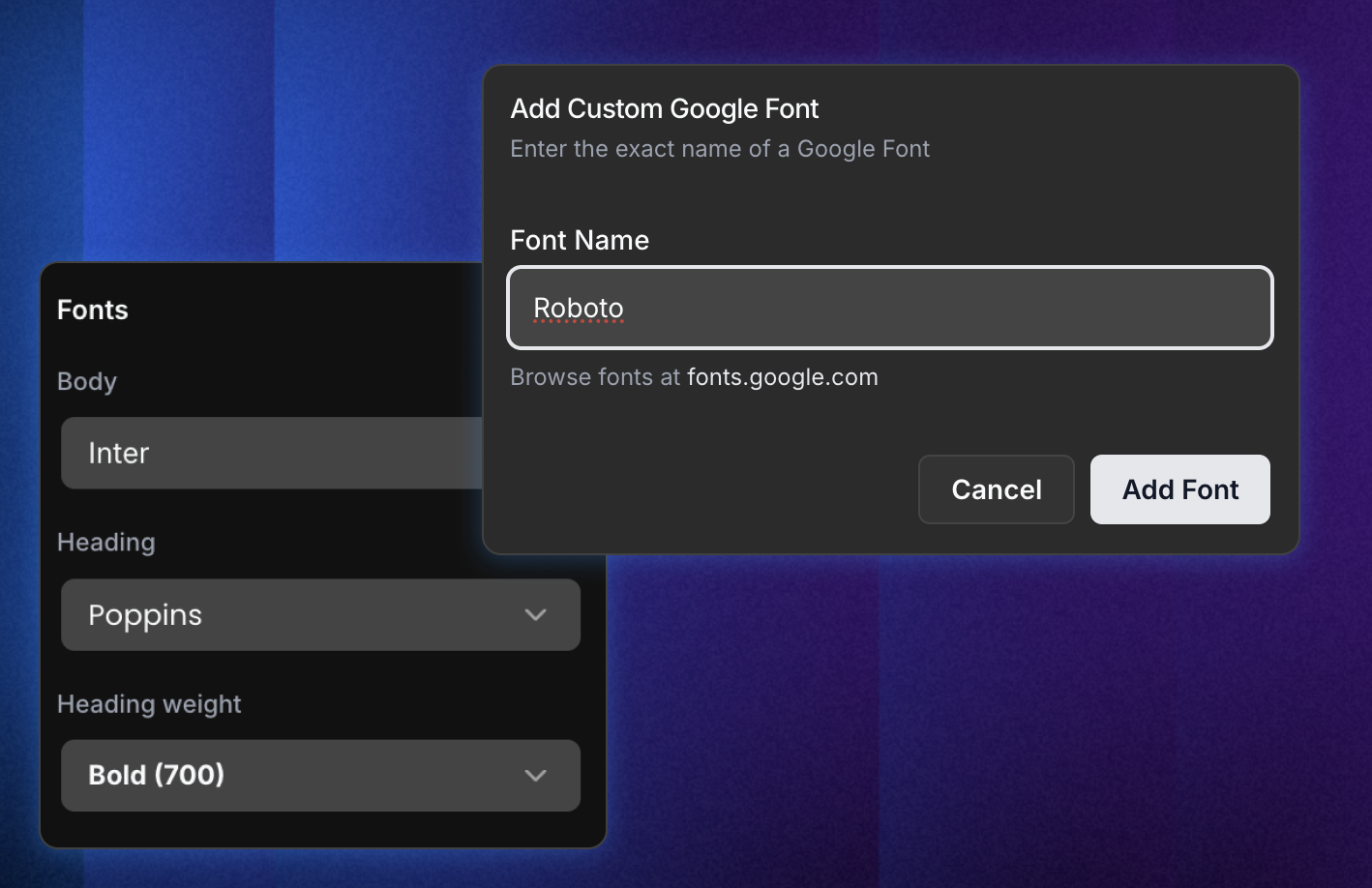
Task: Open the fonts.google.com link
Action: click(x=782, y=377)
